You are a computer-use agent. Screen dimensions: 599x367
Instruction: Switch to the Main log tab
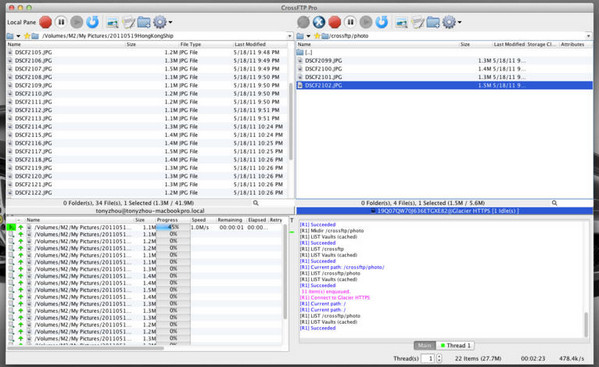[424, 346]
